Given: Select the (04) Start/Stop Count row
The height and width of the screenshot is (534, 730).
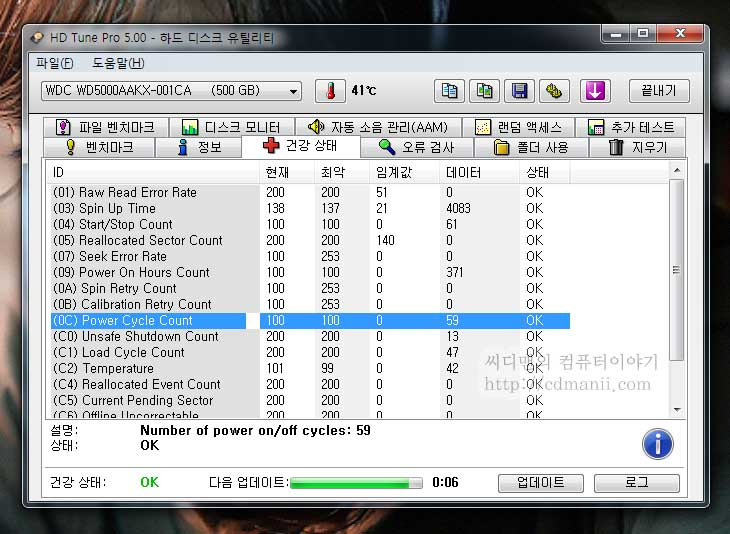Looking at the screenshot, I should 310,224.
